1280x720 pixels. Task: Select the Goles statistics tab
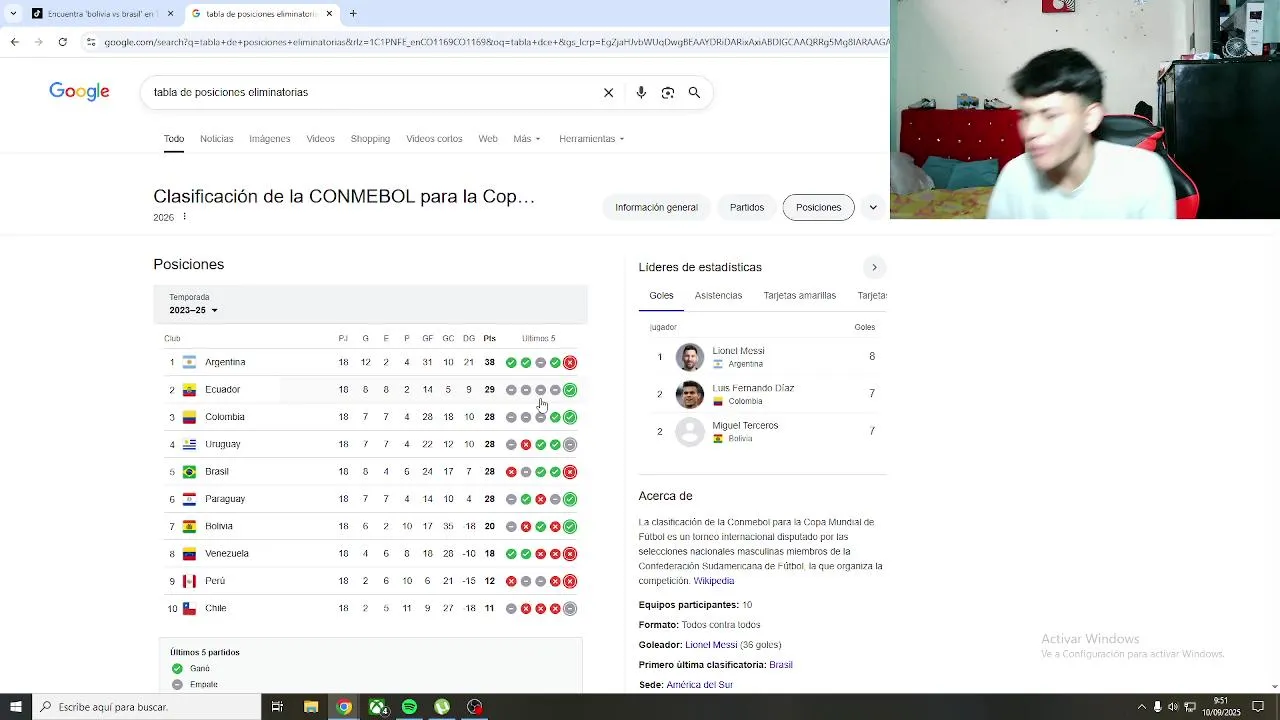point(661,296)
